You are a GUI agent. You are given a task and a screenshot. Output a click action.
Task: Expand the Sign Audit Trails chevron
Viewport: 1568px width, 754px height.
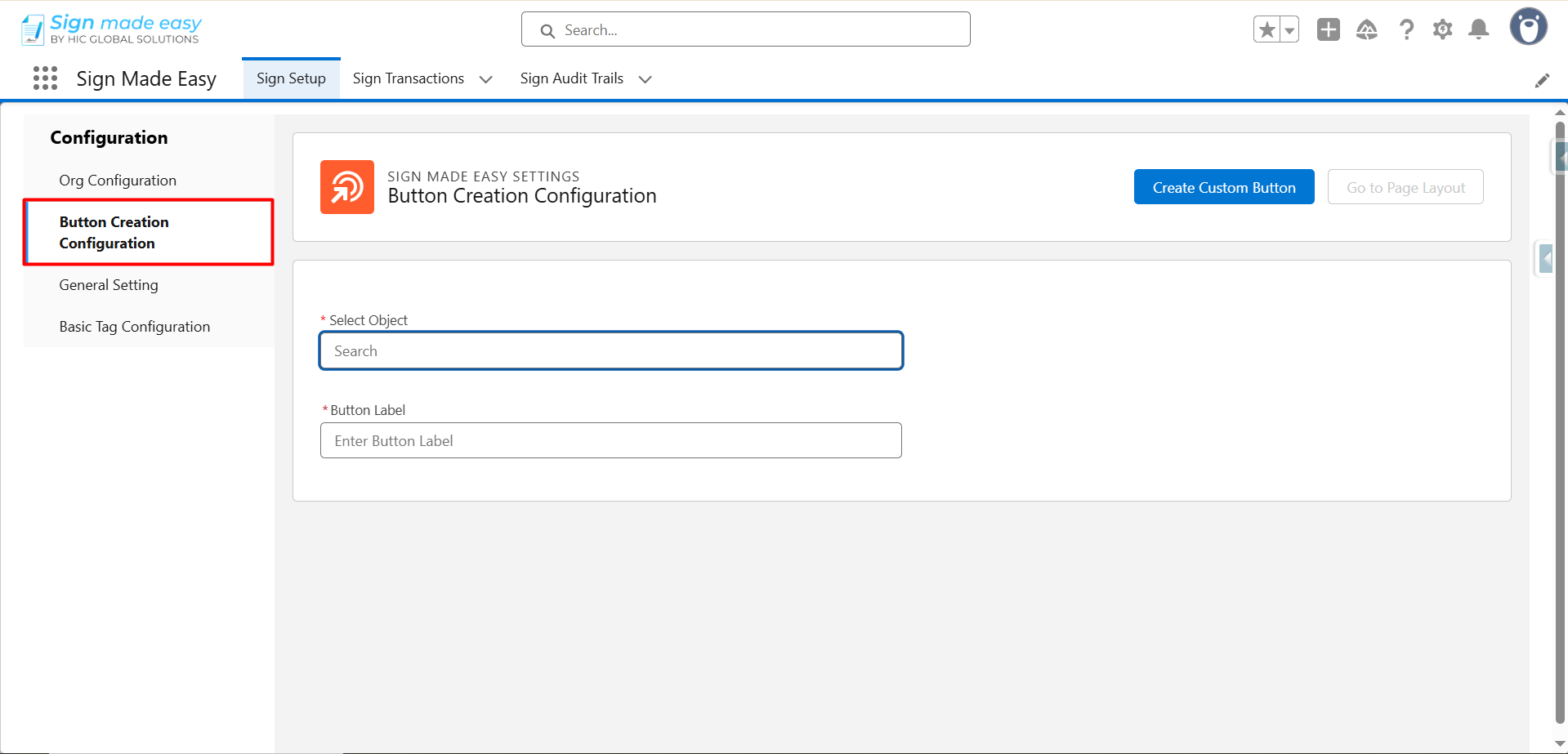coord(646,79)
